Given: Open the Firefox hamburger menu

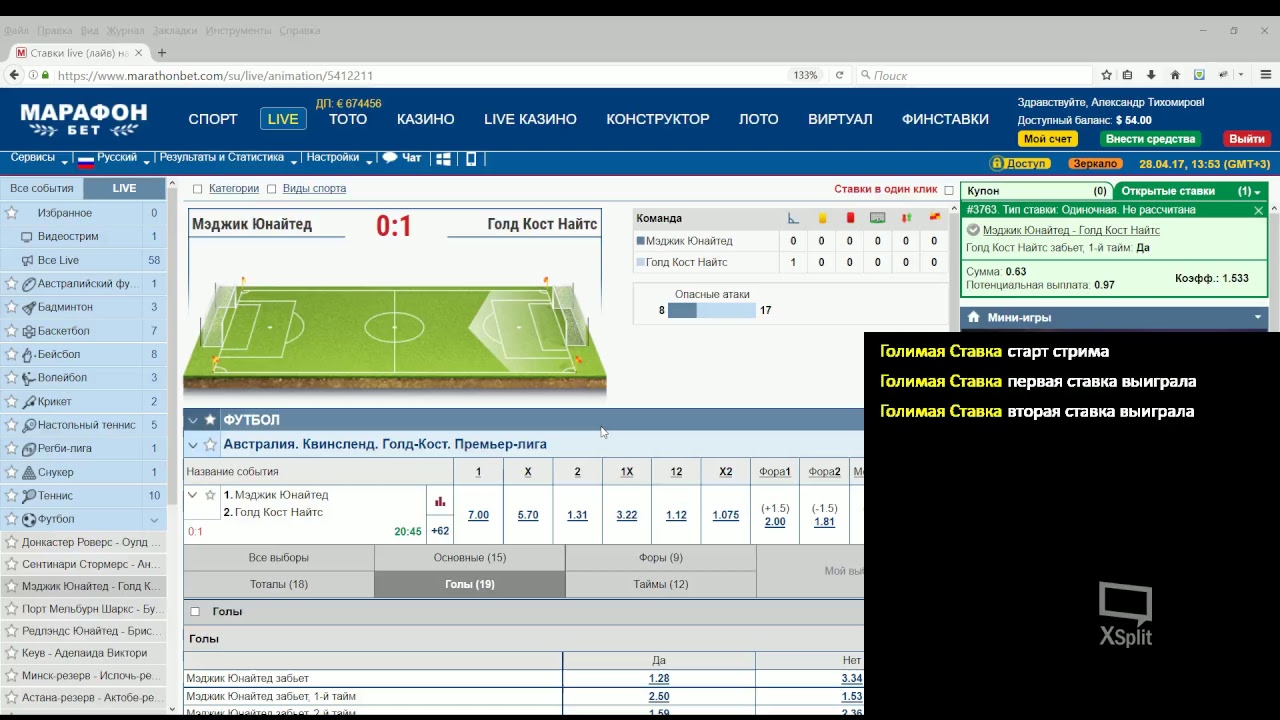Looking at the screenshot, I should coord(1266,75).
